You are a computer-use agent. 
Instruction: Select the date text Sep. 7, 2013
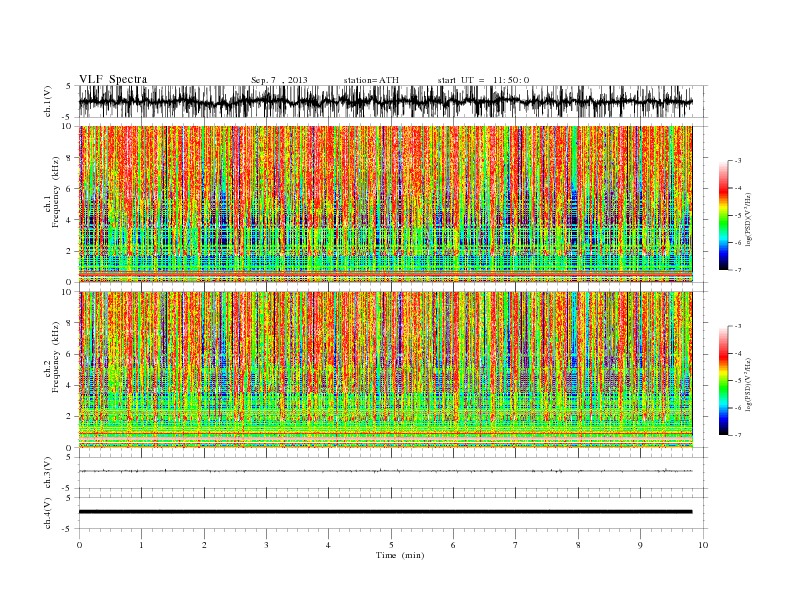279,80
